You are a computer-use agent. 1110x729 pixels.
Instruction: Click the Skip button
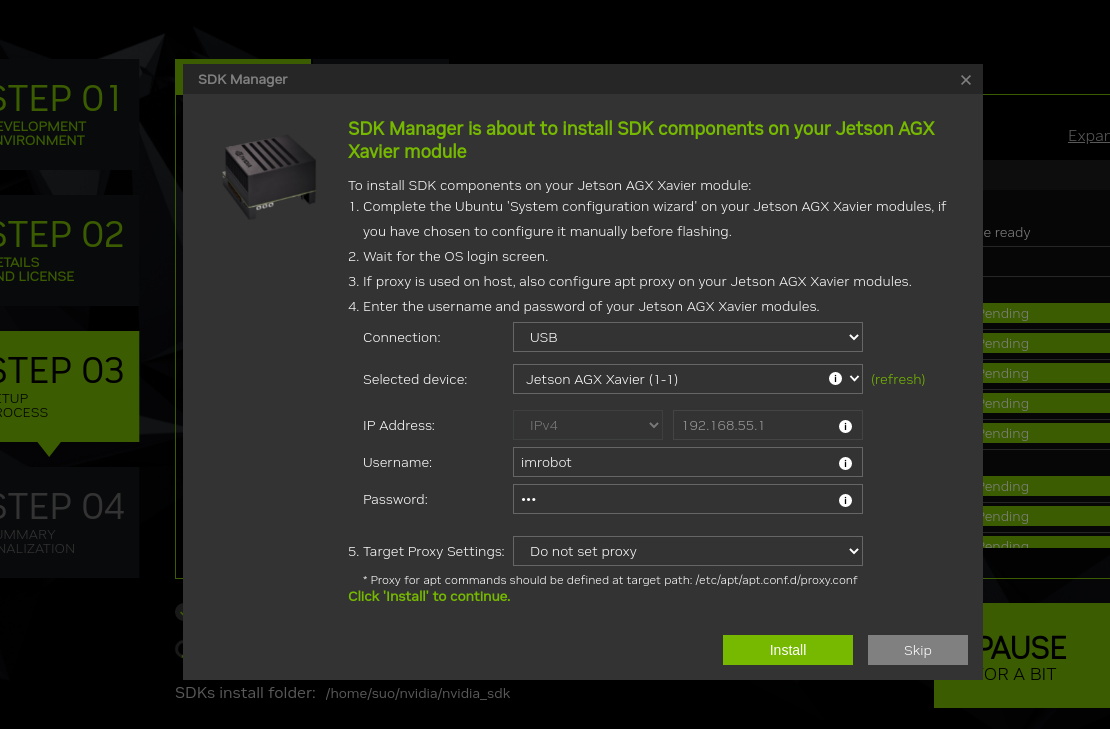click(917, 650)
